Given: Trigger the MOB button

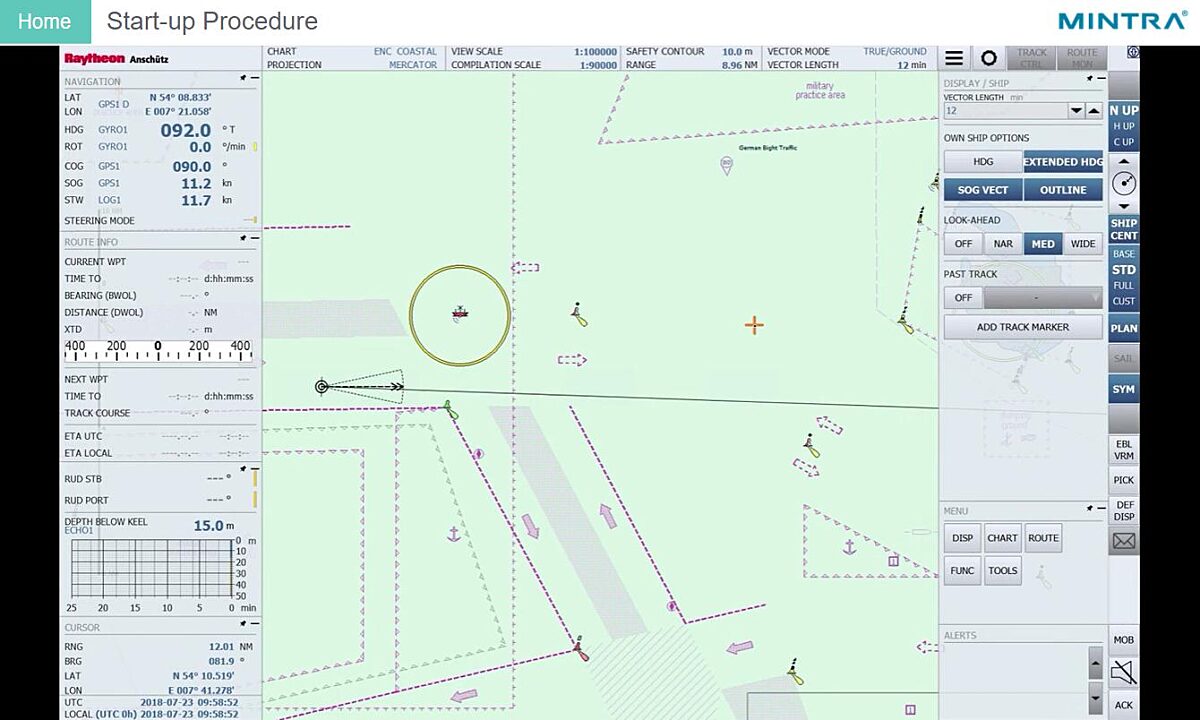Looking at the screenshot, I should pyautogui.click(x=1124, y=640).
